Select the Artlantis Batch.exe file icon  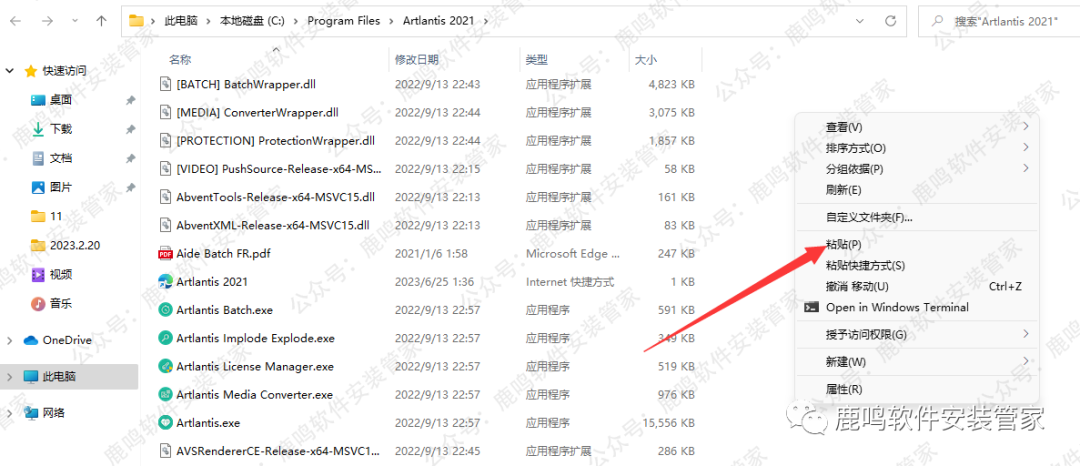(x=166, y=310)
